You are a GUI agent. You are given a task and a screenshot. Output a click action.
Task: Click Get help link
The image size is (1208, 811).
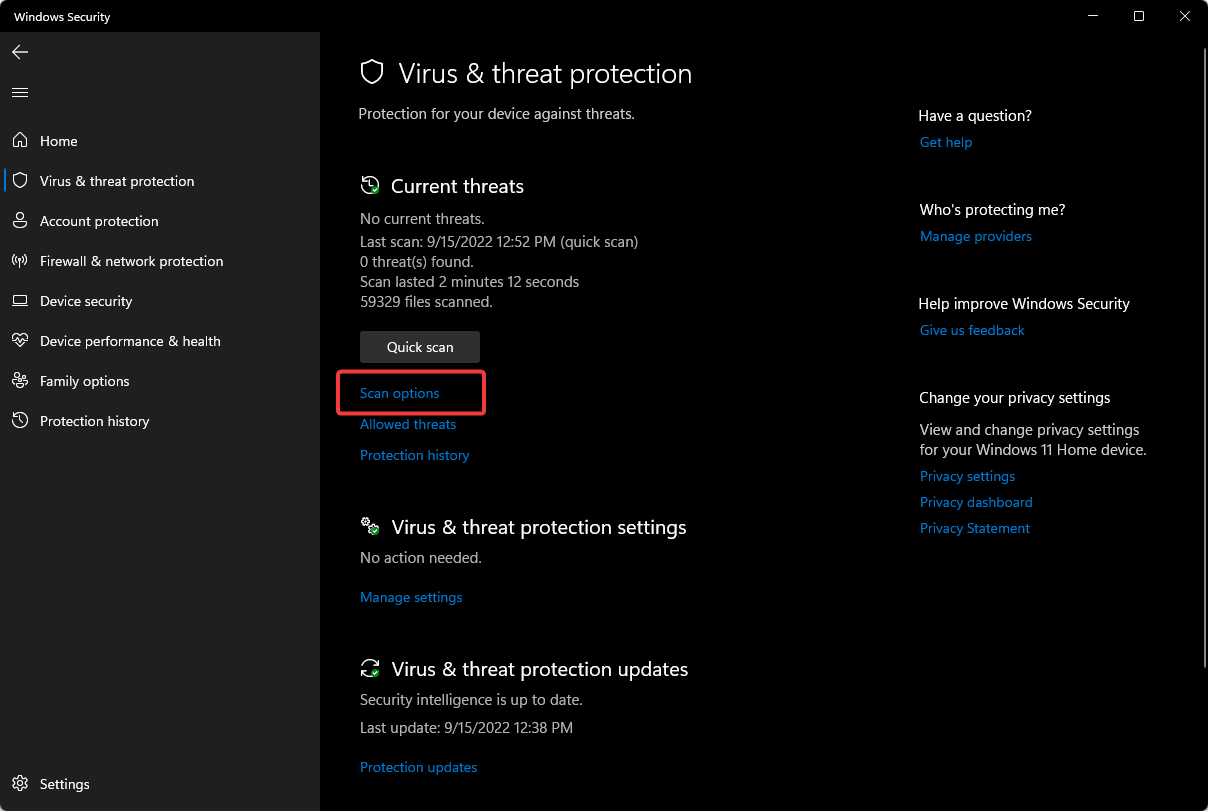(946, 142)
